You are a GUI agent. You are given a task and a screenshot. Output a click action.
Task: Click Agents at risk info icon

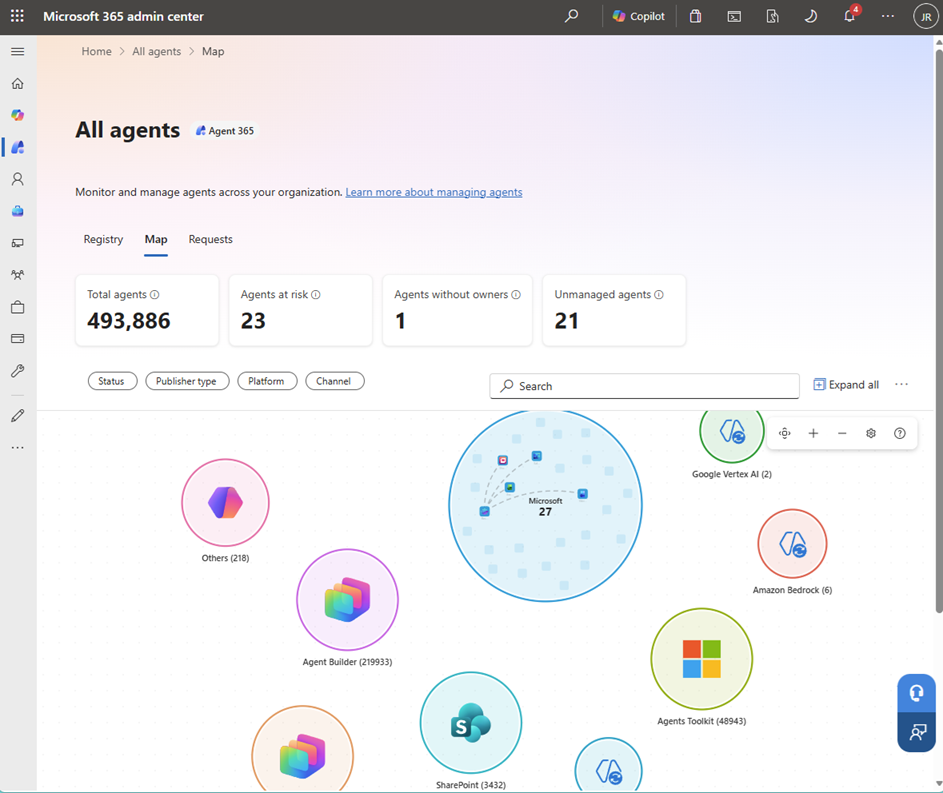tap(316, 295)
